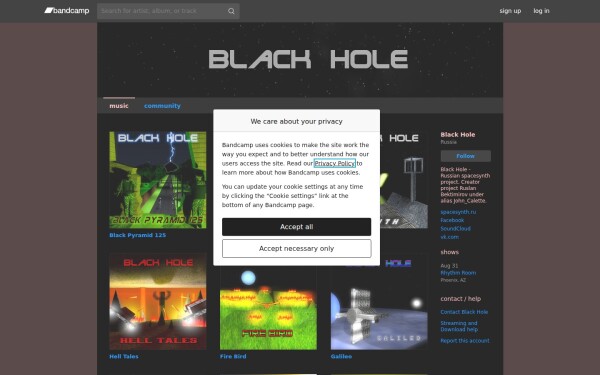Click the Aug 31 show date
Viewport: 600px width, 375px height.
(x=449, y=266)
